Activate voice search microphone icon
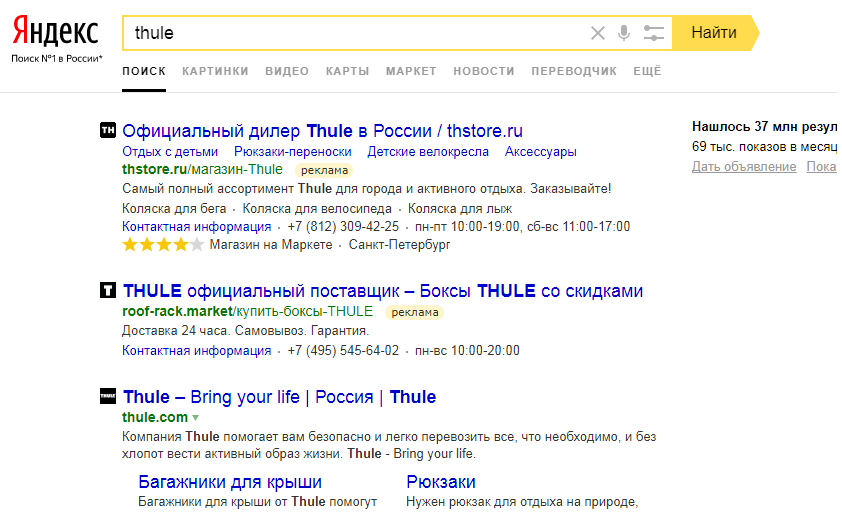The image size is (842, 512). pos(625,33)
